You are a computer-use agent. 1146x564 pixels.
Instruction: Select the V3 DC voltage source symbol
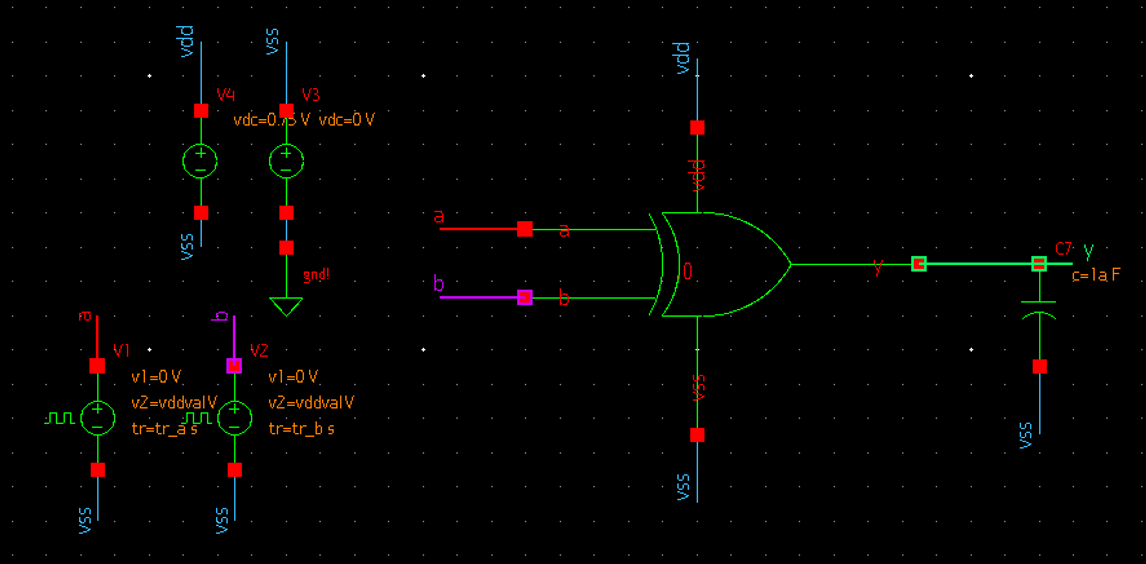pyautogui.click(x=286, y=161)
